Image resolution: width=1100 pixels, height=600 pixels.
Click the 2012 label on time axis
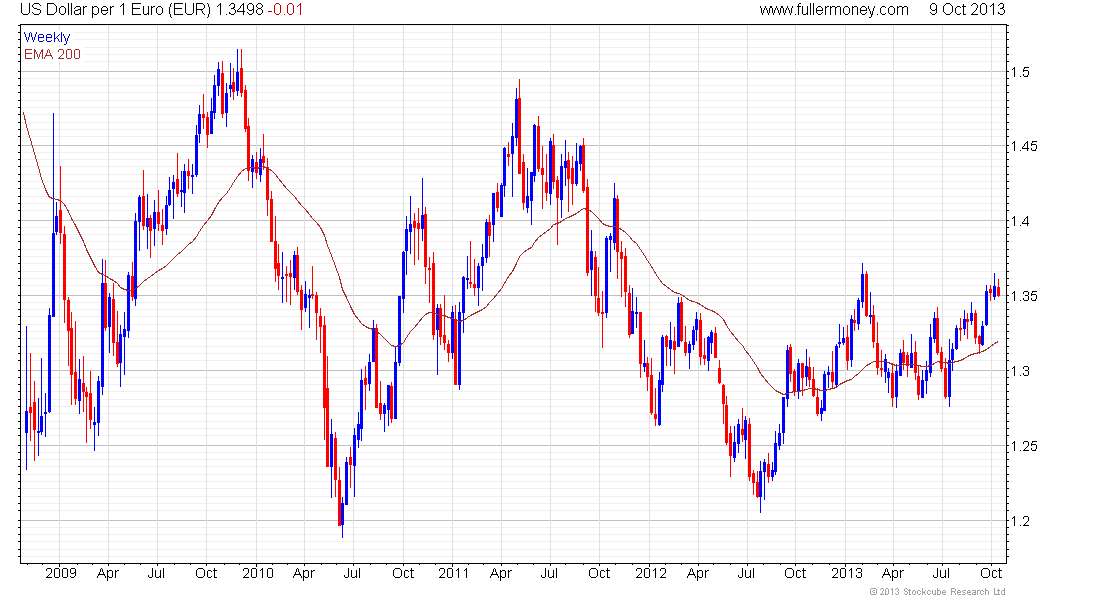[651, 573]
